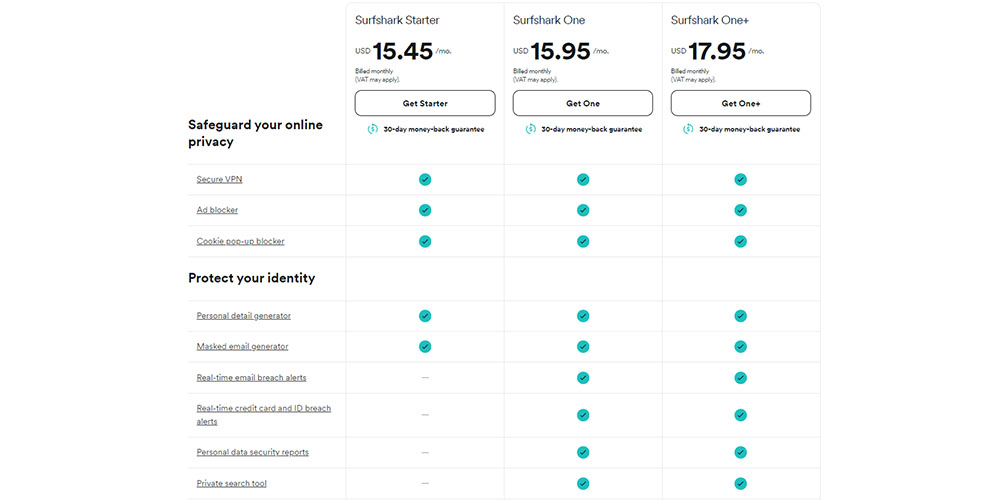Click credit card and ID breach checkmark under Surfshark One
Viewport: 1000px width, 500px height.
[x=583, y=415]
